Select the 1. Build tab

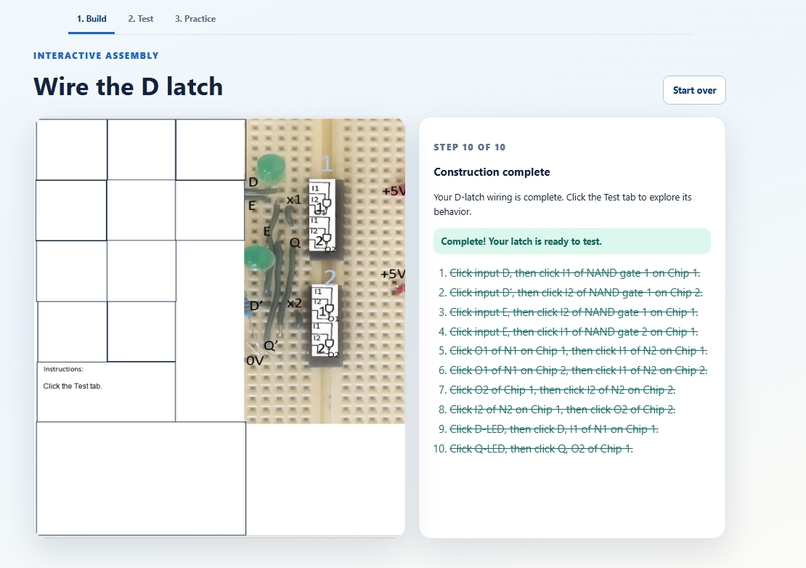pyautogui.click(x=91, y=19)
